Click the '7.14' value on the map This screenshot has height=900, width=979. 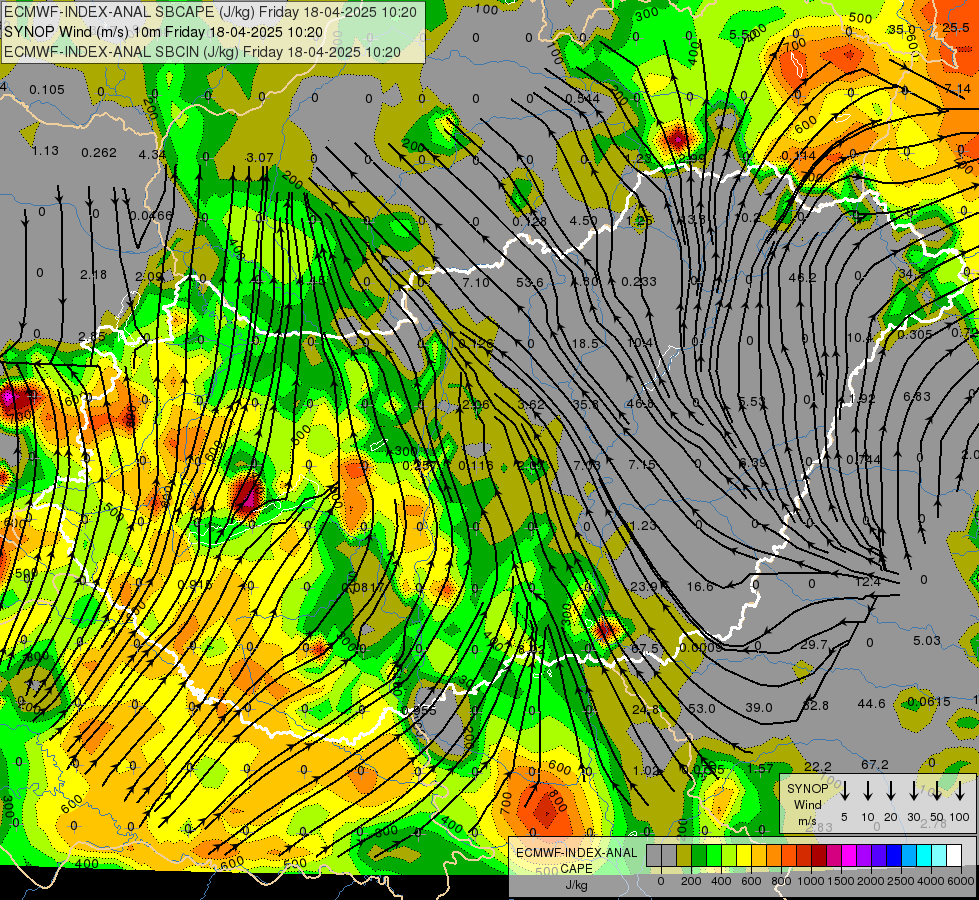coord(958,89)
